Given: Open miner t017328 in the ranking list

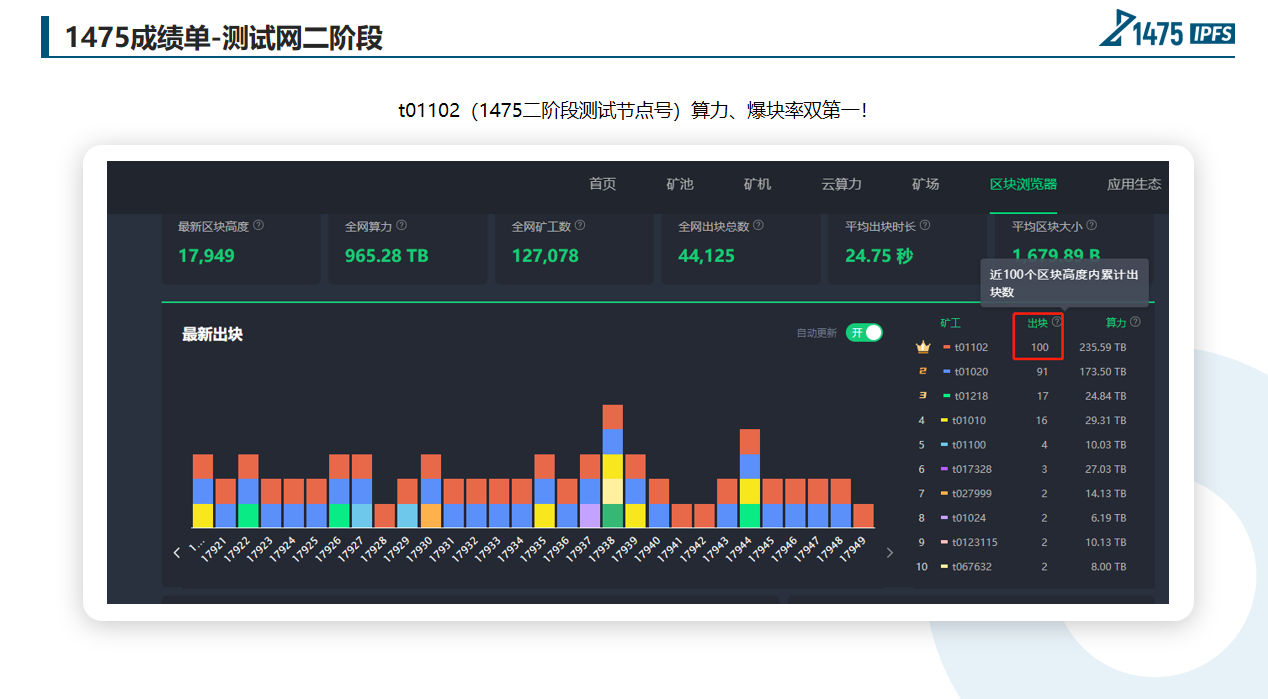Looking at the screenshot, I should (972, 469).
